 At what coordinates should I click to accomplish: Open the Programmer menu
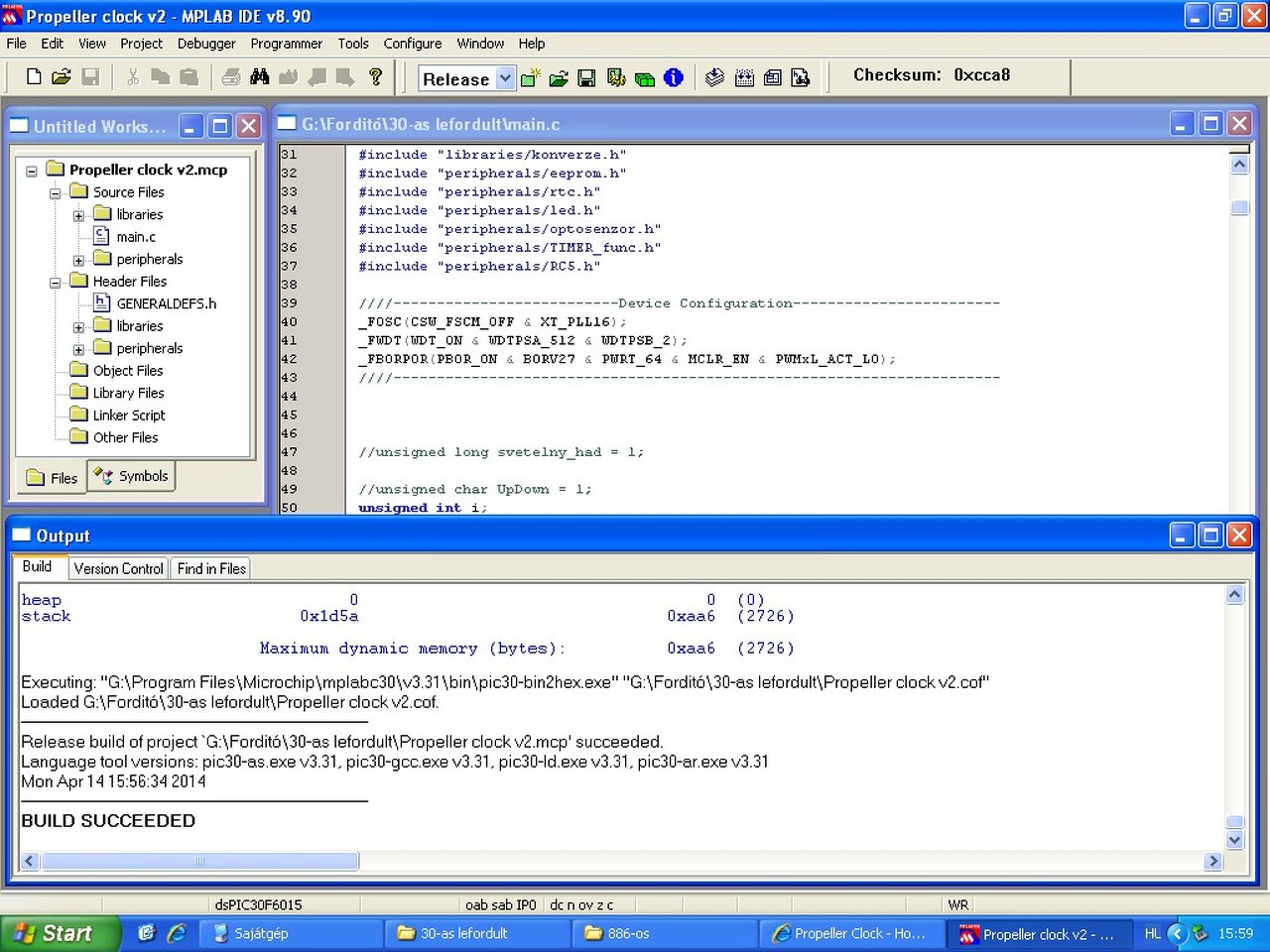coord(286,44)
